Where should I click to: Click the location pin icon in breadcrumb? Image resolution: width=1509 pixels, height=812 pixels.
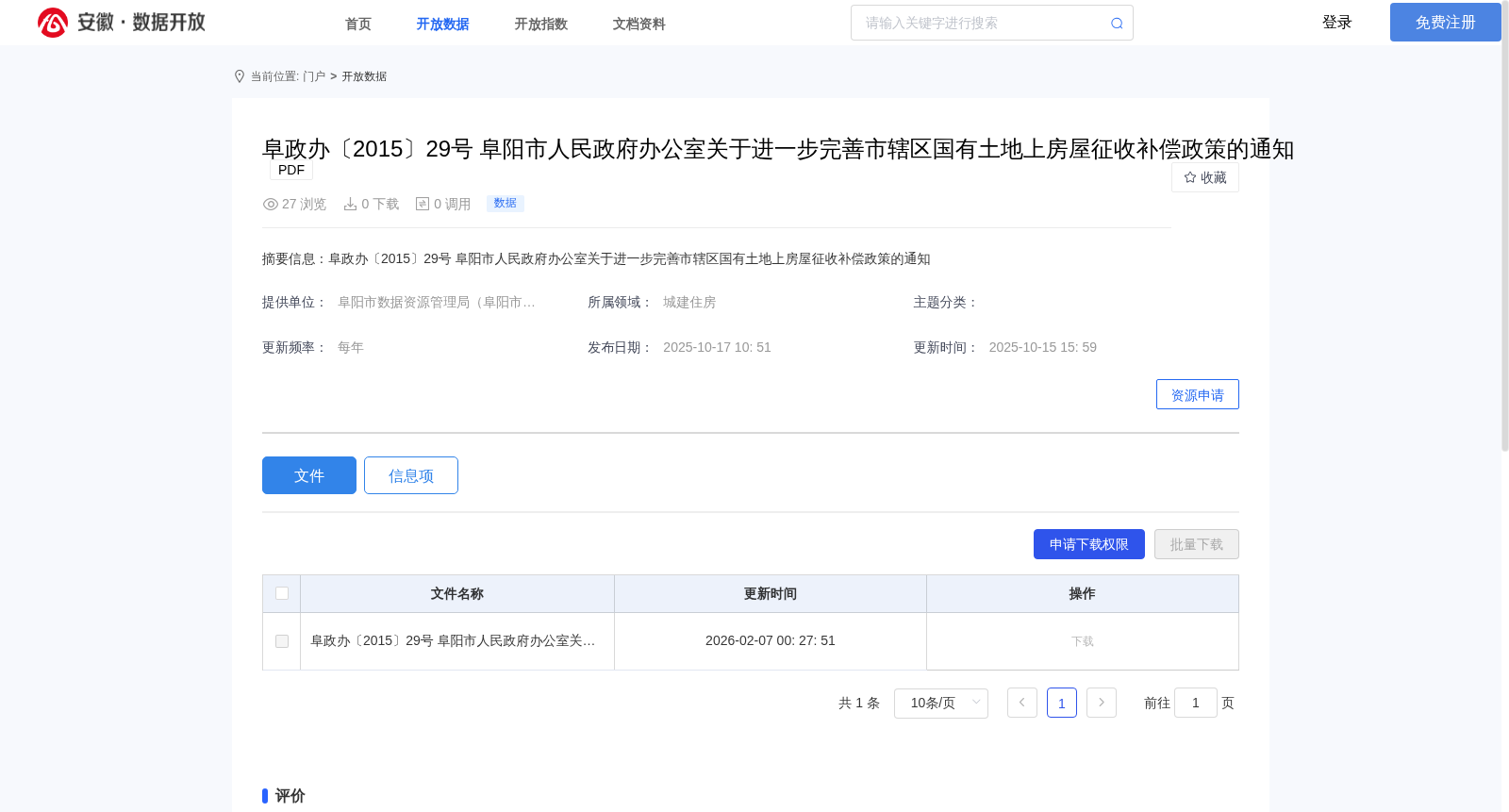[240, 76]
